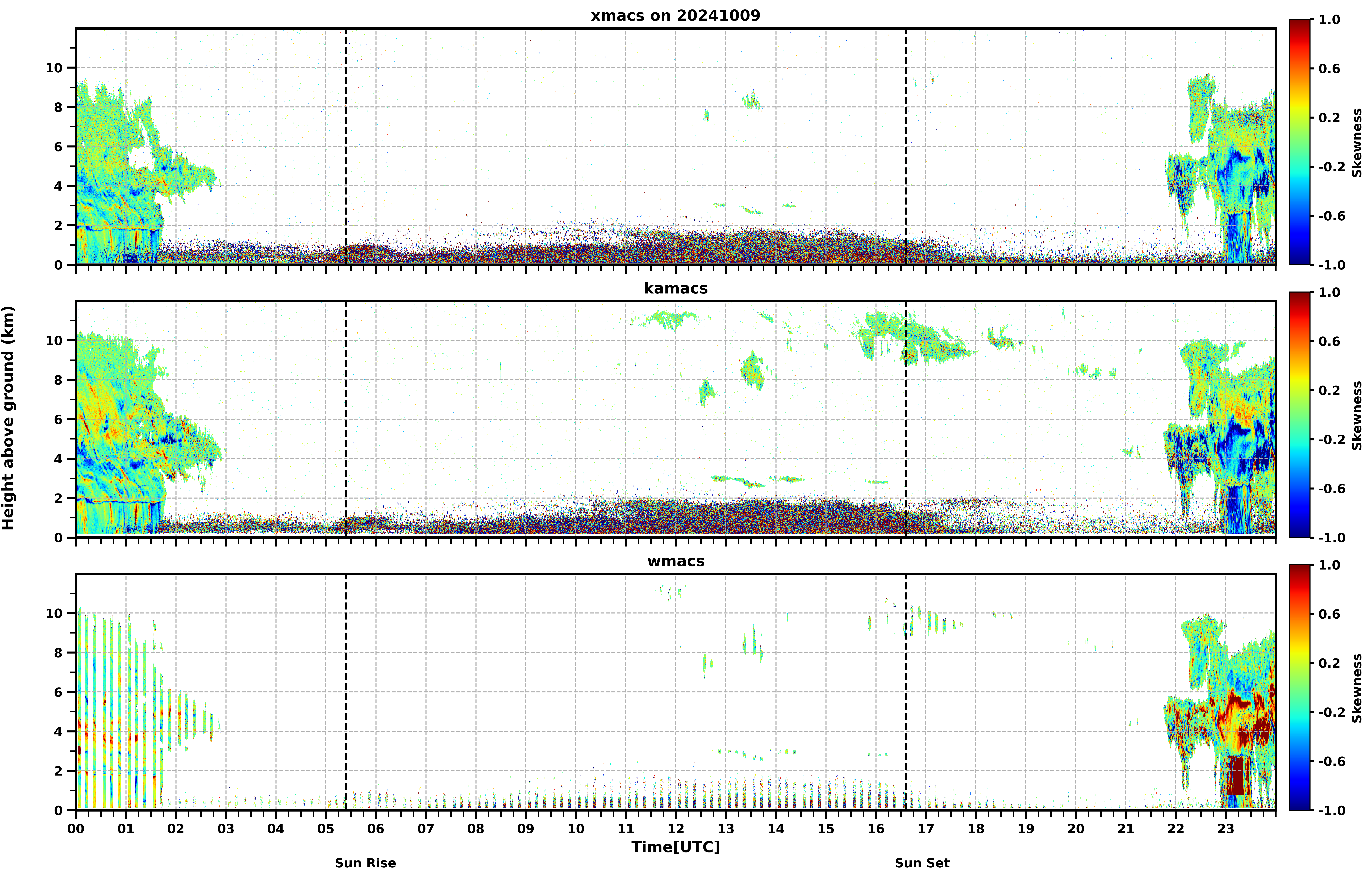This screenshot has width=1372, height=879.
Task: Click the 2 km height tick of xmacs panel
Action: click(x=58, y=225)
